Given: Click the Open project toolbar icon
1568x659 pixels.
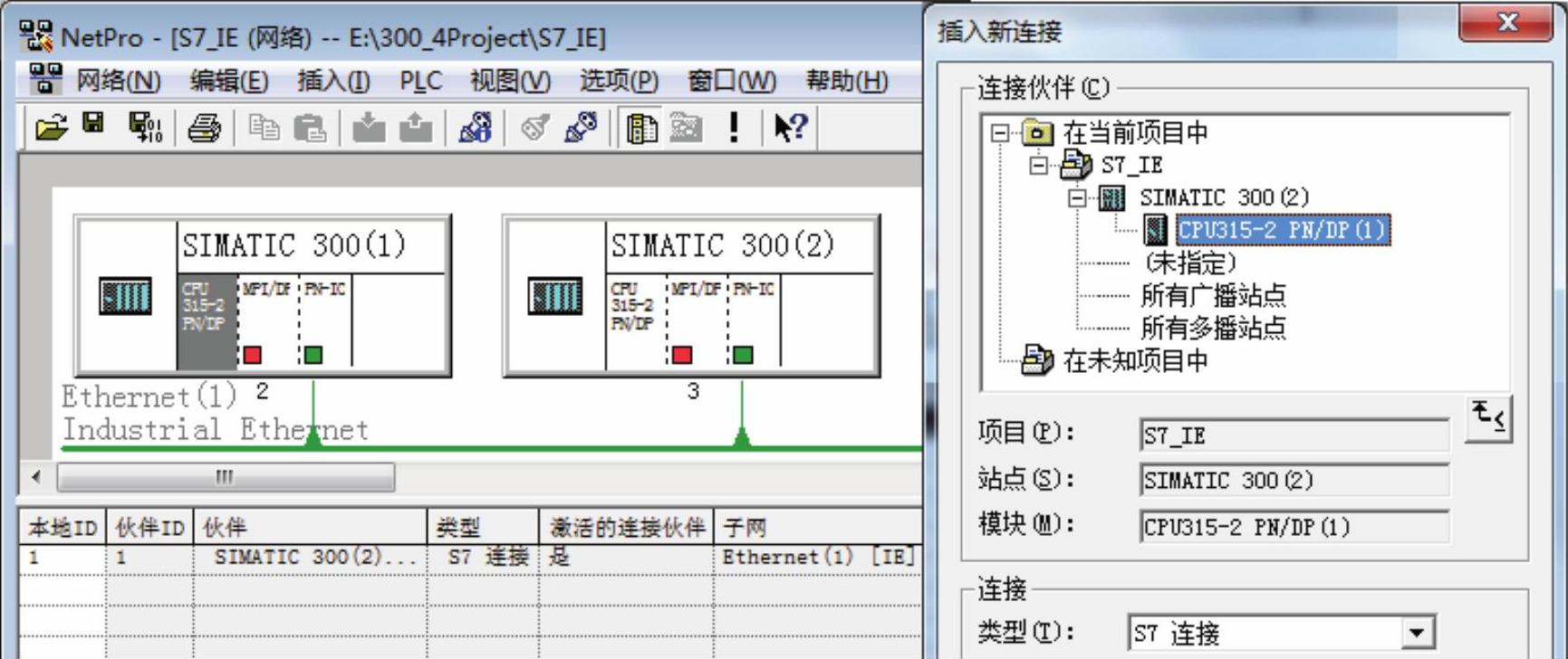Looking at the screenshot, I should pyautogui.click(x=52, y=128).
